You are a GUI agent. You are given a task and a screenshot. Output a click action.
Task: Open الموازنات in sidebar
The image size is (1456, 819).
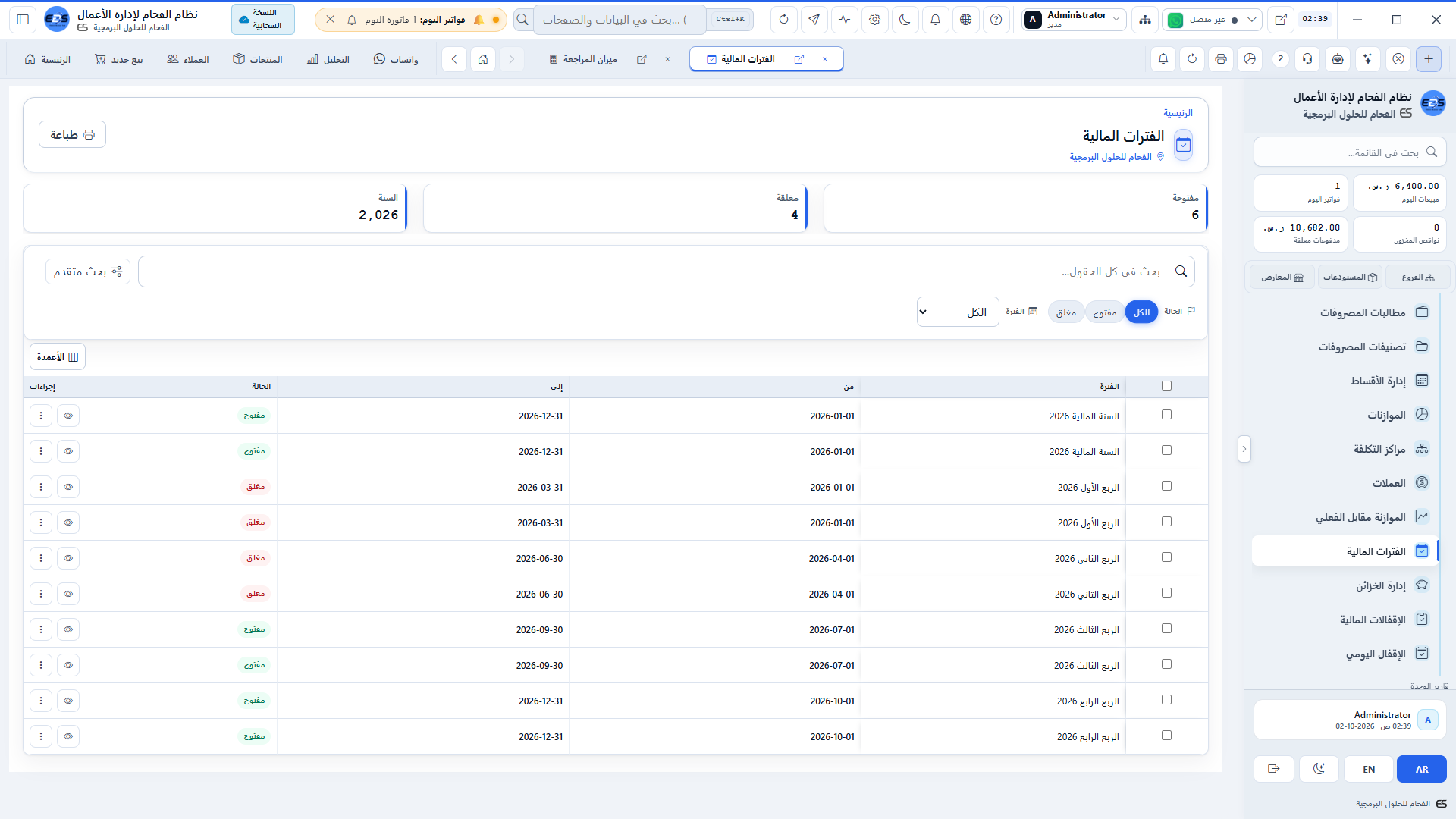[1345, 415]
